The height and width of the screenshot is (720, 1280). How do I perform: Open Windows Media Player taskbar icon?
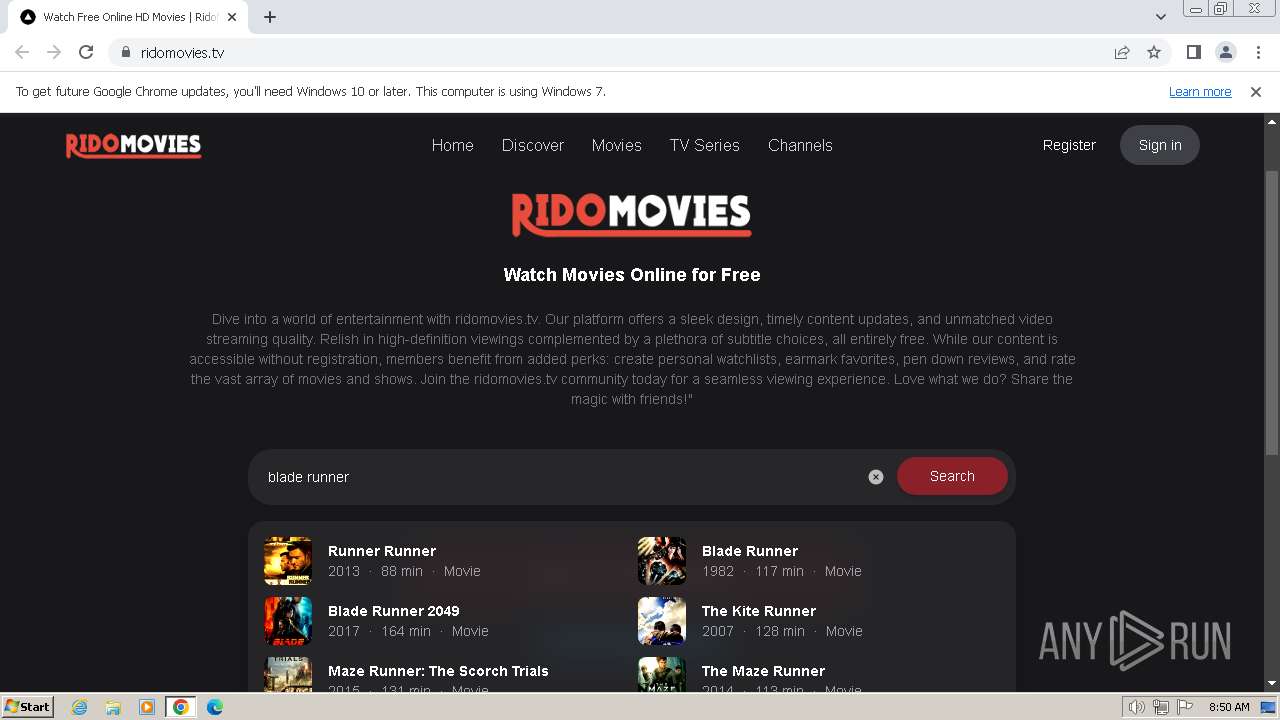[x=147, y=707]
